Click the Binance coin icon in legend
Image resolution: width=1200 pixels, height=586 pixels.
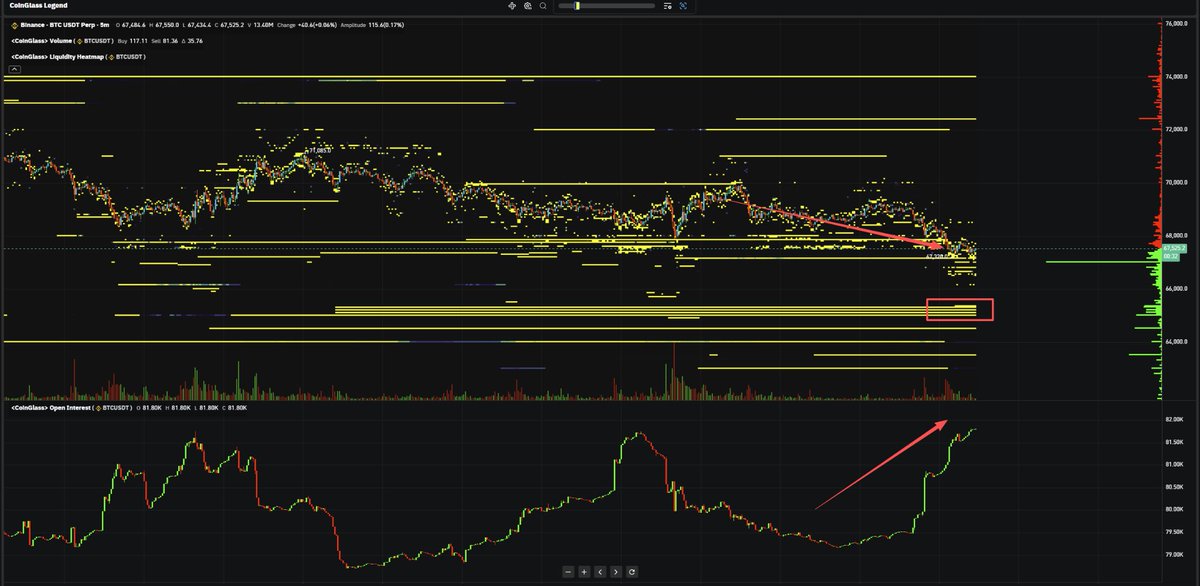(x=14, y=23)
